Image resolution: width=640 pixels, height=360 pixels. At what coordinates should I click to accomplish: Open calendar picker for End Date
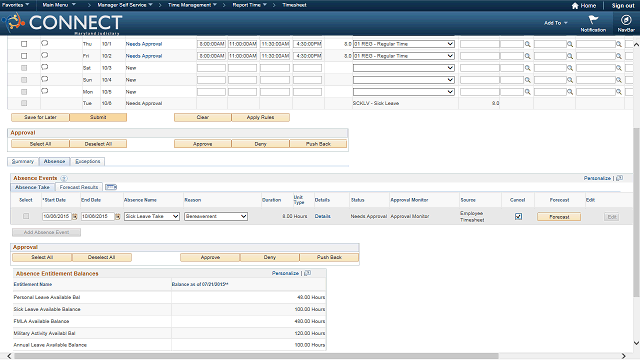pos(118,217)
